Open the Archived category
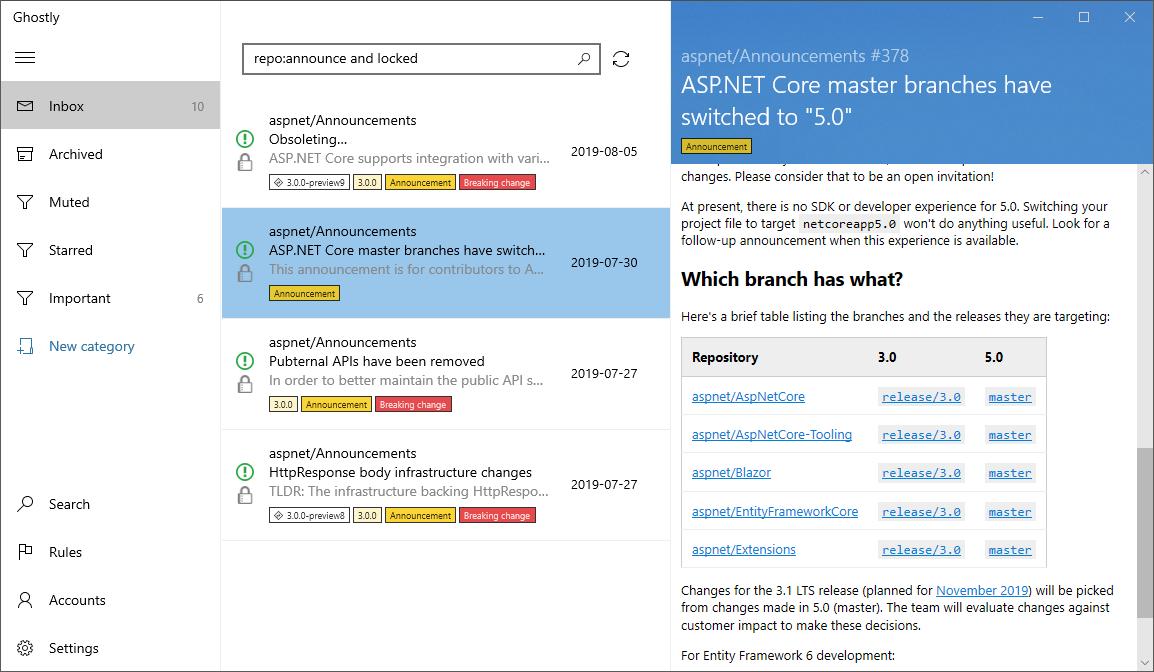The width and height of the screenshot is (1154, 672). pos(110,154)
